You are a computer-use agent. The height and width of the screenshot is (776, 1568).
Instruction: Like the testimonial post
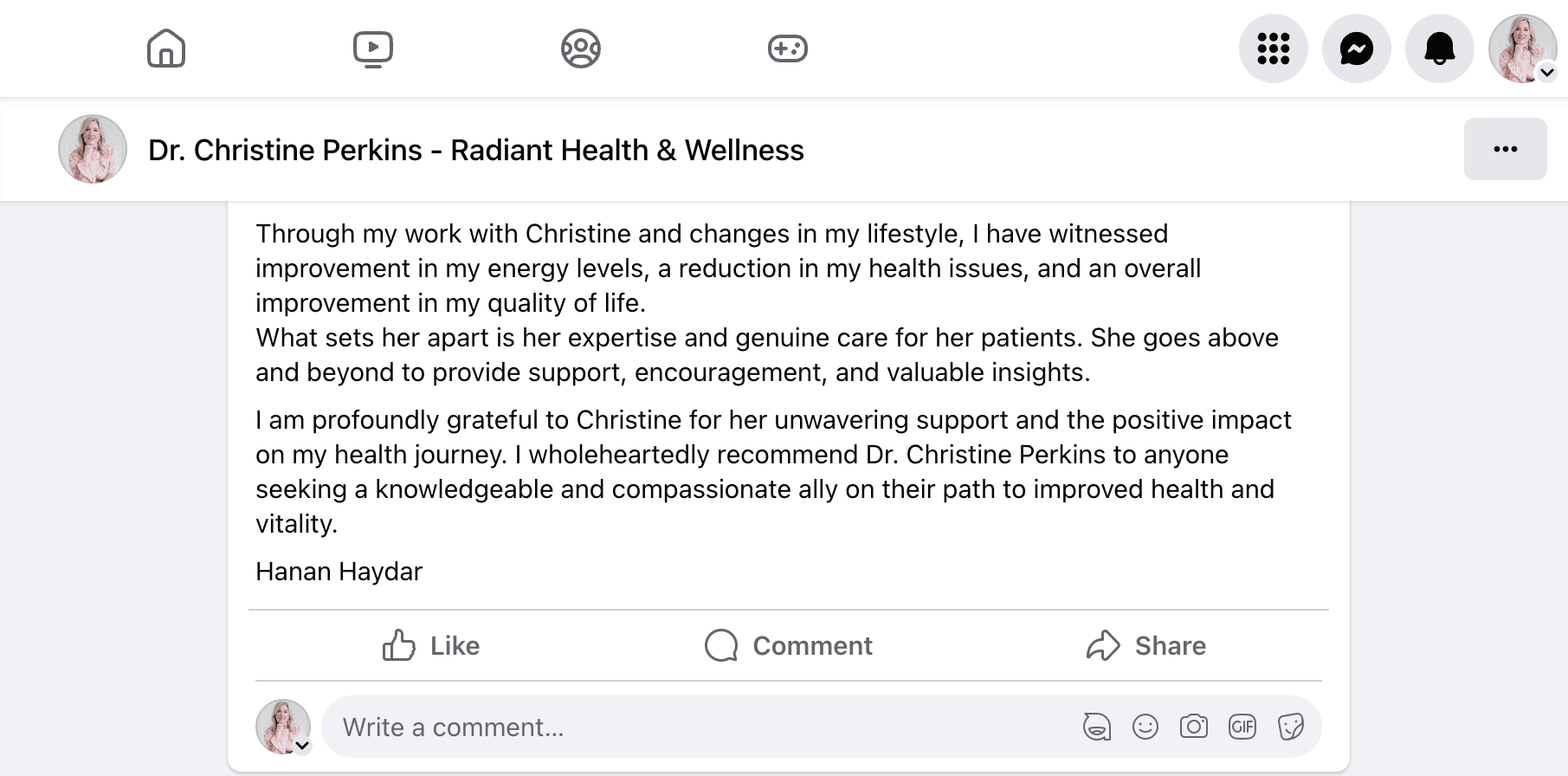[x=431, y=646]
